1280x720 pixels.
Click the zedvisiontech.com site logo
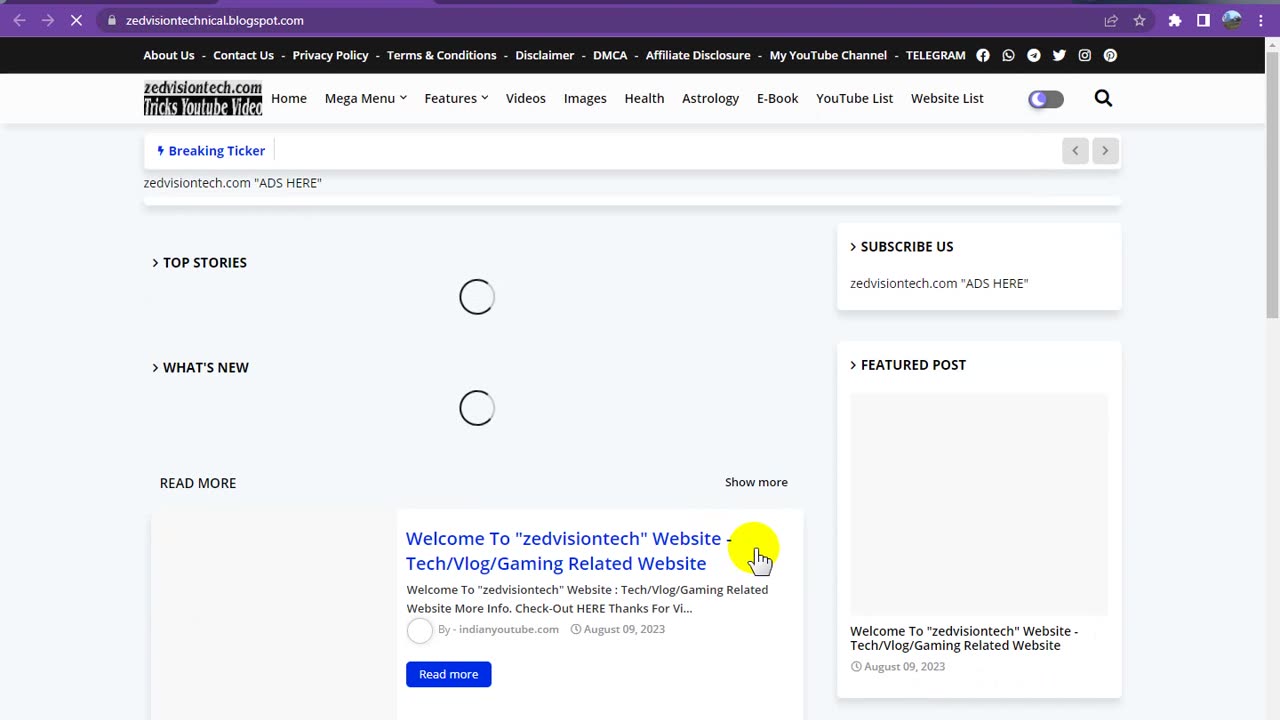(203, 98)
